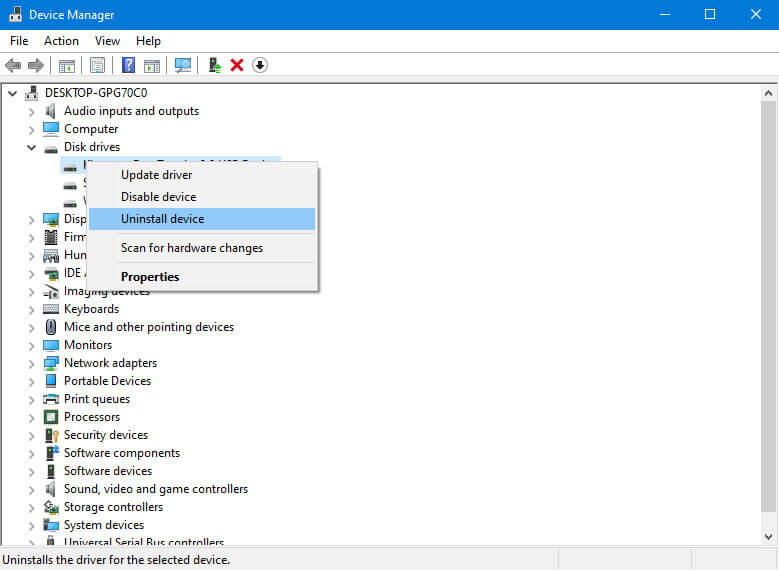The width and height of the screenshot is (779, 570).
Task: Choose Properties from the context menu
Action: click(202, 277)
